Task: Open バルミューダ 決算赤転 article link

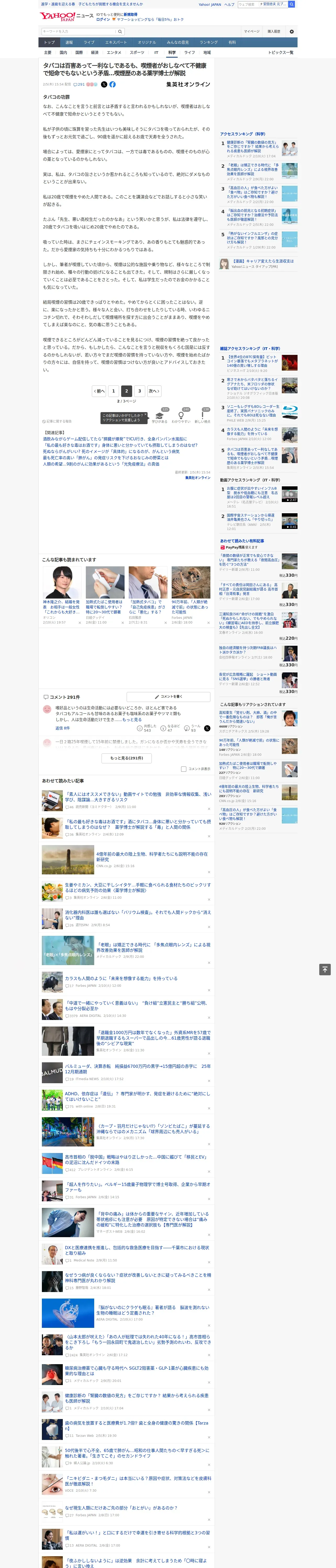Action: 138,1069
